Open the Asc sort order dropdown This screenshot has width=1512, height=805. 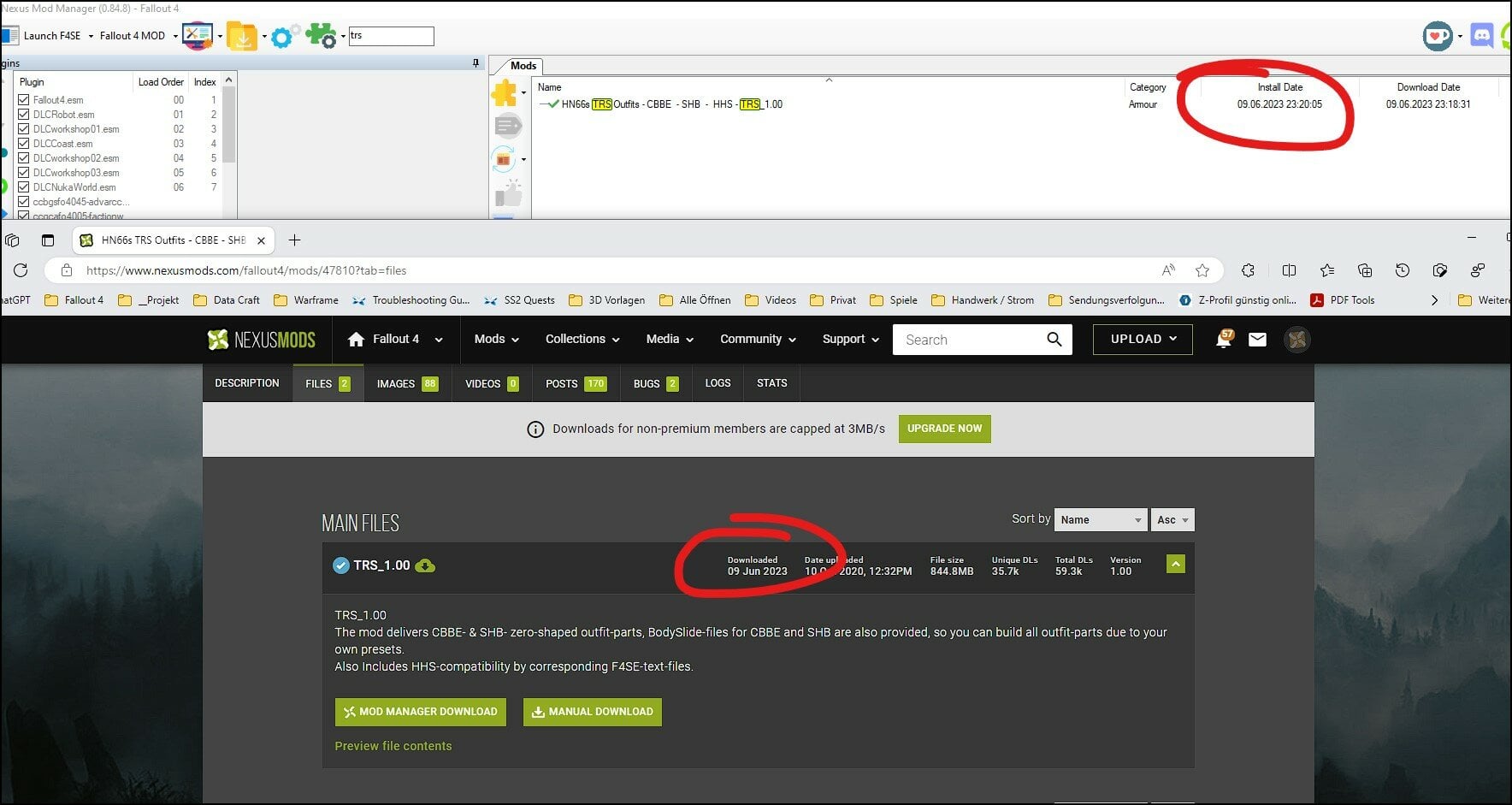pos(1172,519)
